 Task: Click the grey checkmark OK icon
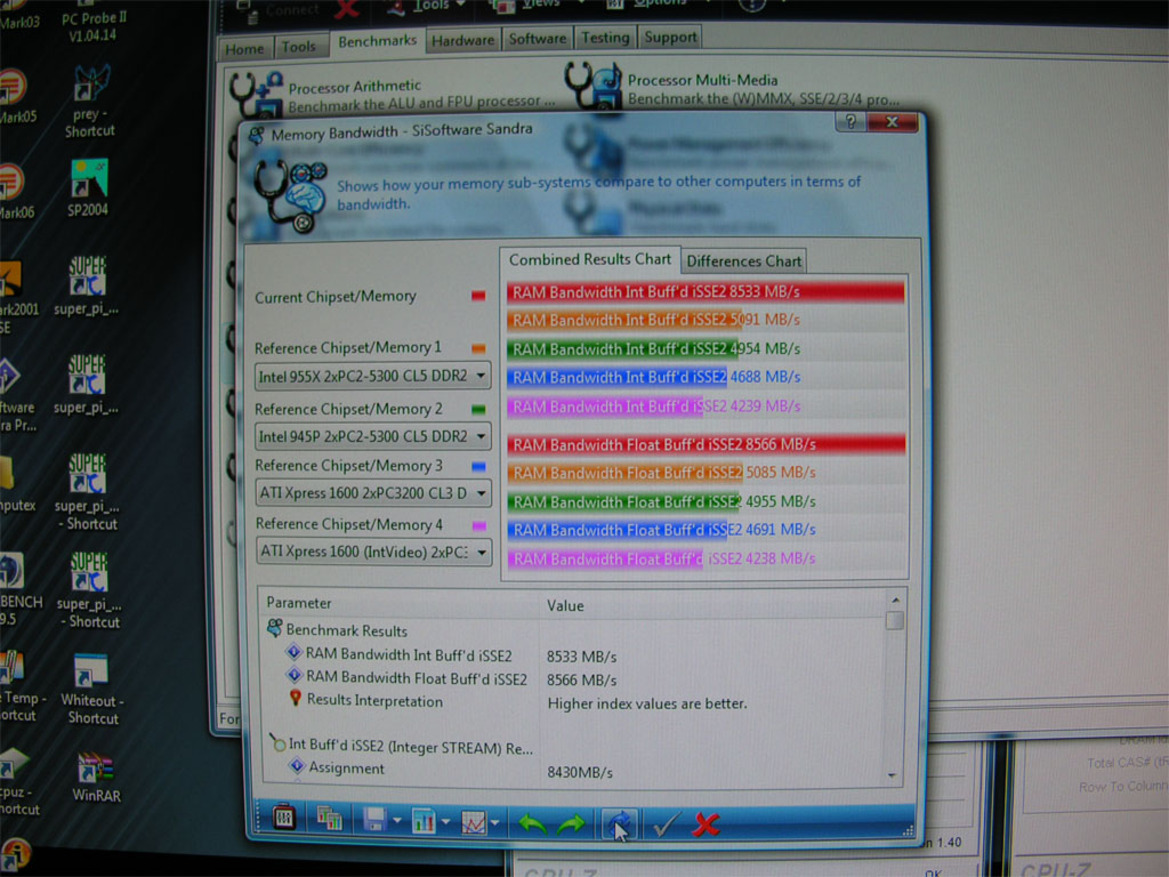(664, 824)
